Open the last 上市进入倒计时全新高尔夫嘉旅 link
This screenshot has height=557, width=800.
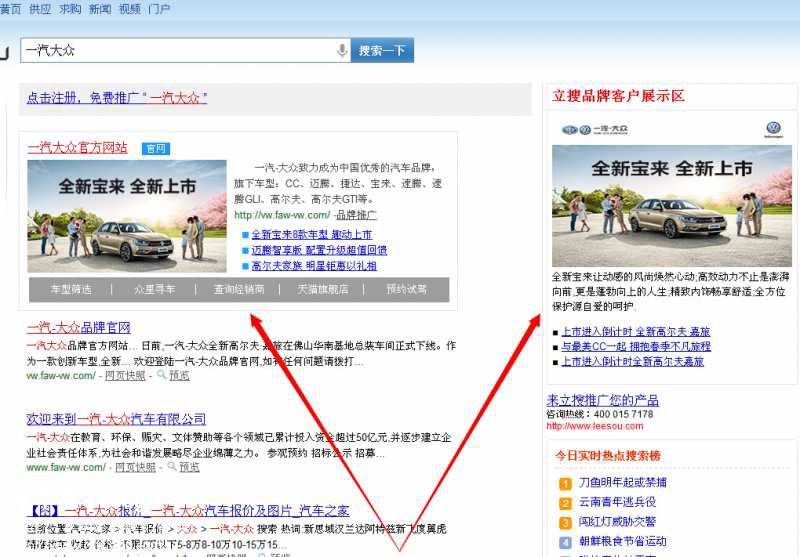tap(633, 362)
